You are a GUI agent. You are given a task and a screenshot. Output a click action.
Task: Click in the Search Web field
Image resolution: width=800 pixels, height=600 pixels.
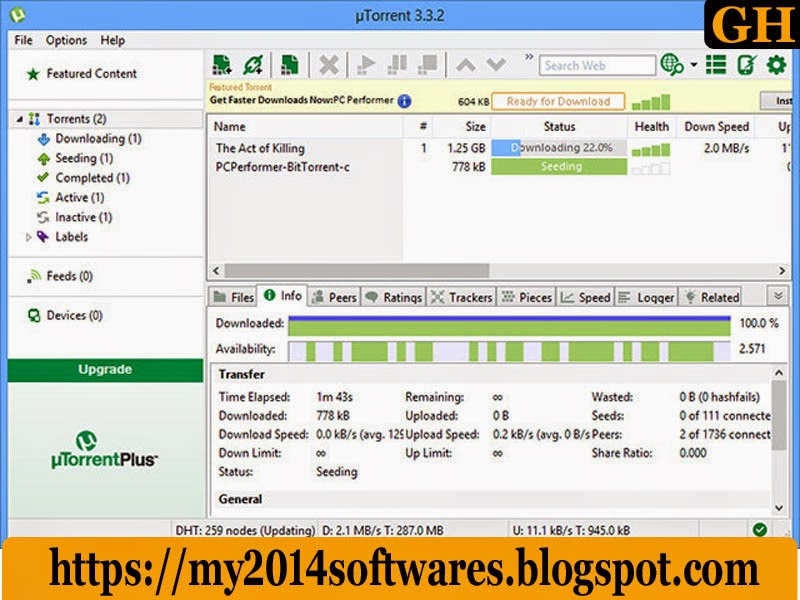597,66
